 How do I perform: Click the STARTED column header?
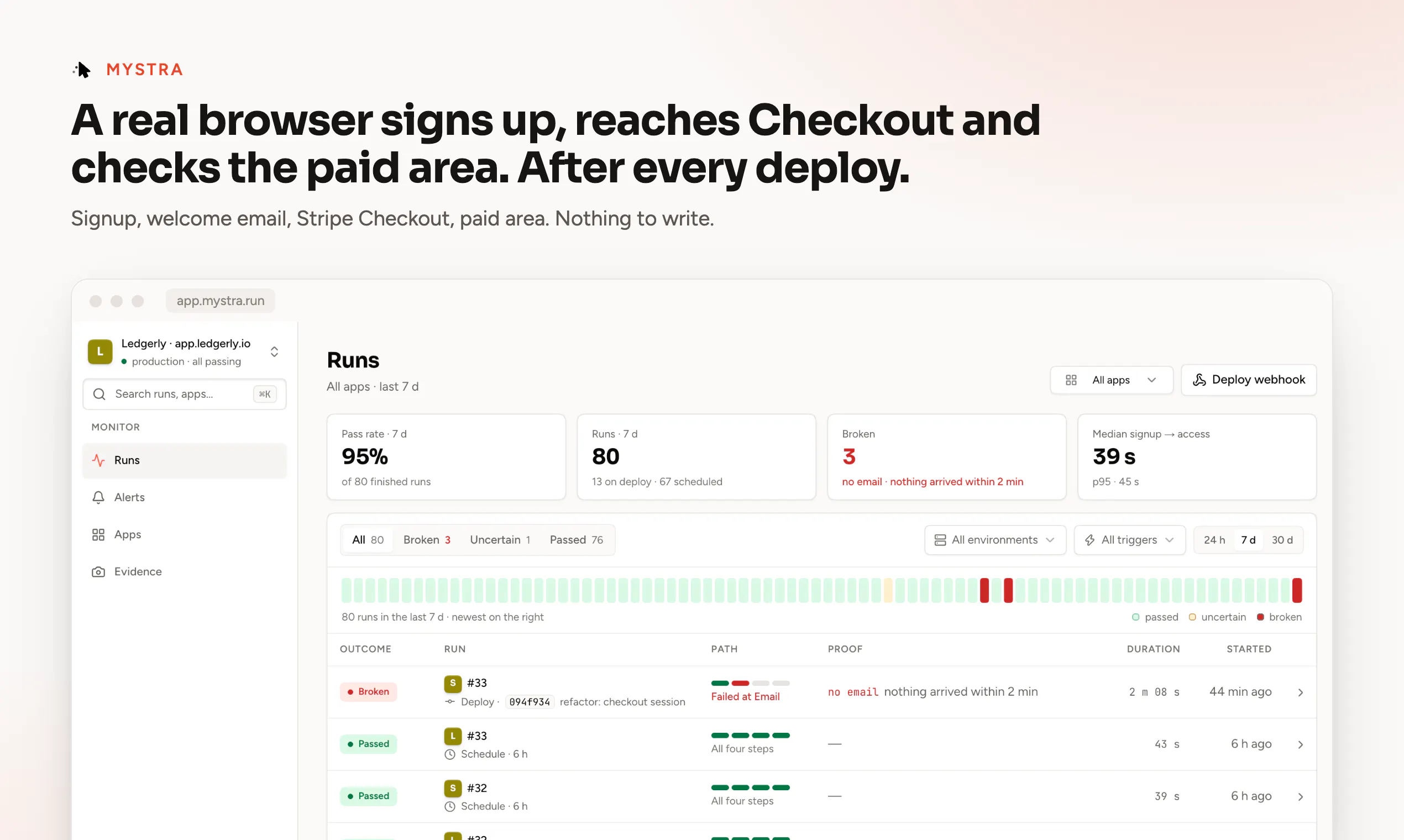point(1249,649)
